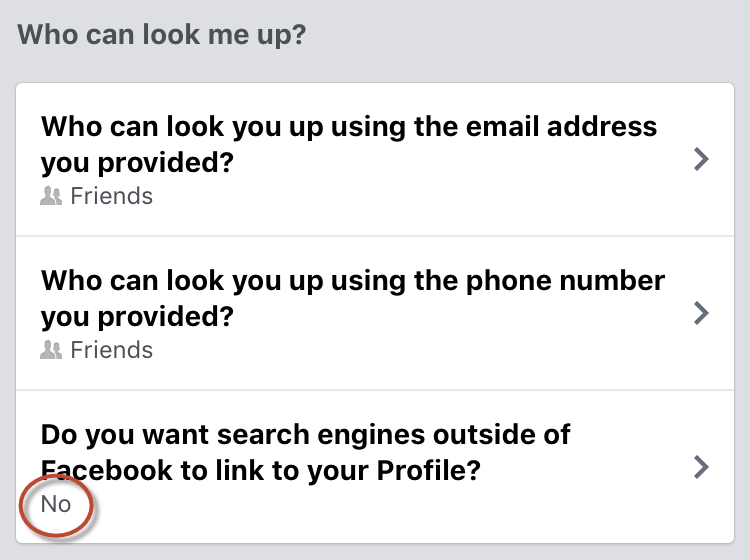Image resolution: width=750 pixels, height=560 pixels.
Task: Click friends icon under phone number question
Action: click(51, 350)
